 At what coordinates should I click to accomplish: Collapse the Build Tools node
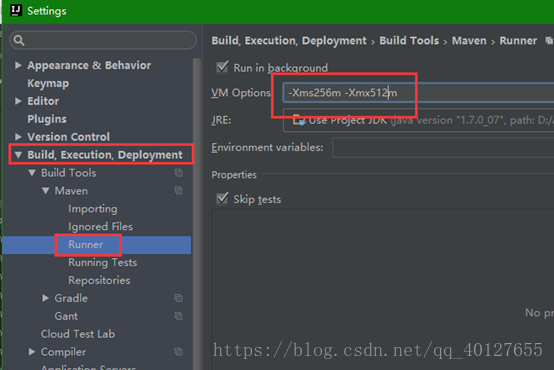click(x=32, y=173)
